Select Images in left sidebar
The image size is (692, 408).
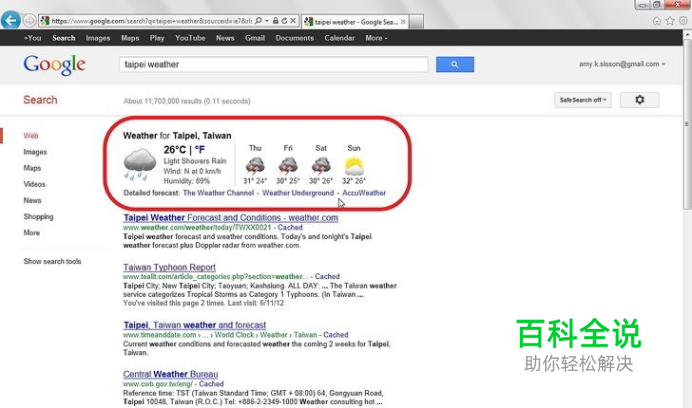point(35,152)
